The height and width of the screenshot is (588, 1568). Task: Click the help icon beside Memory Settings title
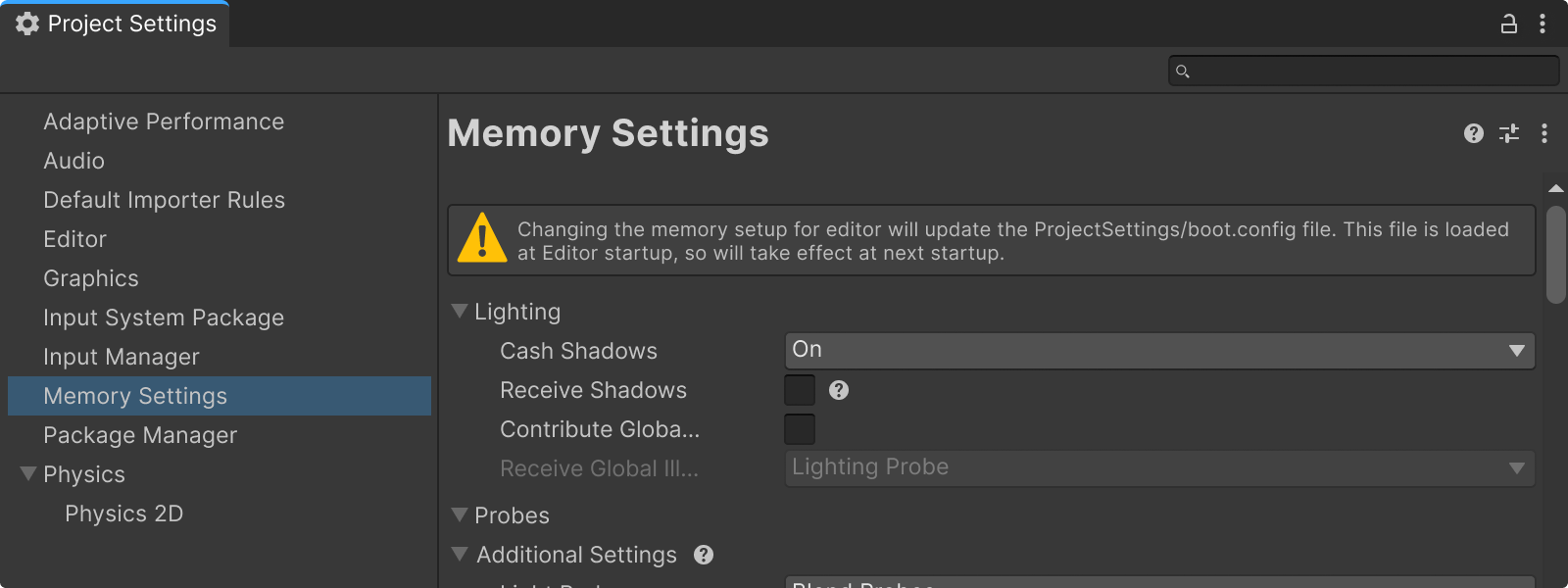1473,133
